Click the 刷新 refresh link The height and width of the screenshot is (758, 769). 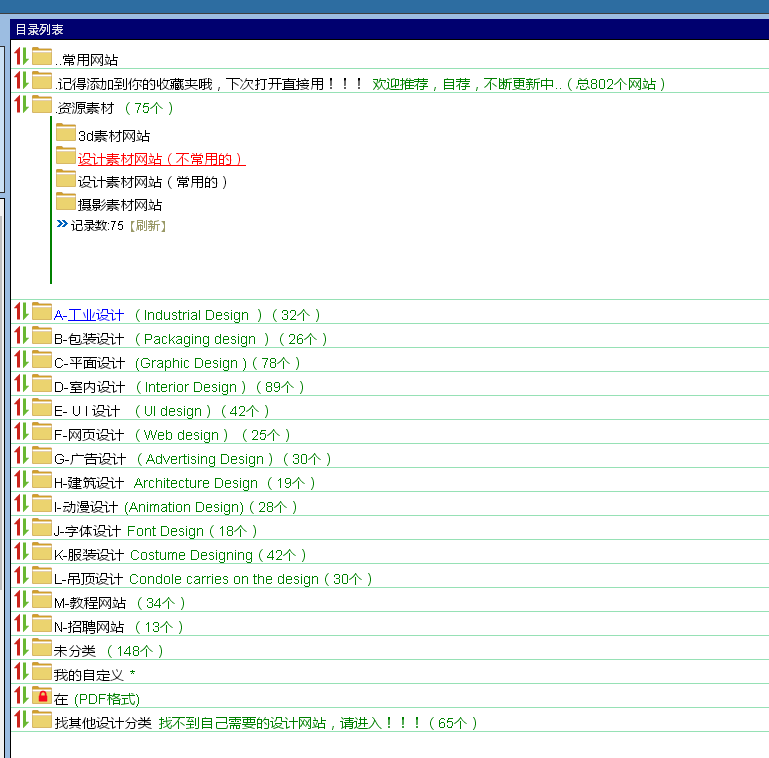click(x=148, y=226)
